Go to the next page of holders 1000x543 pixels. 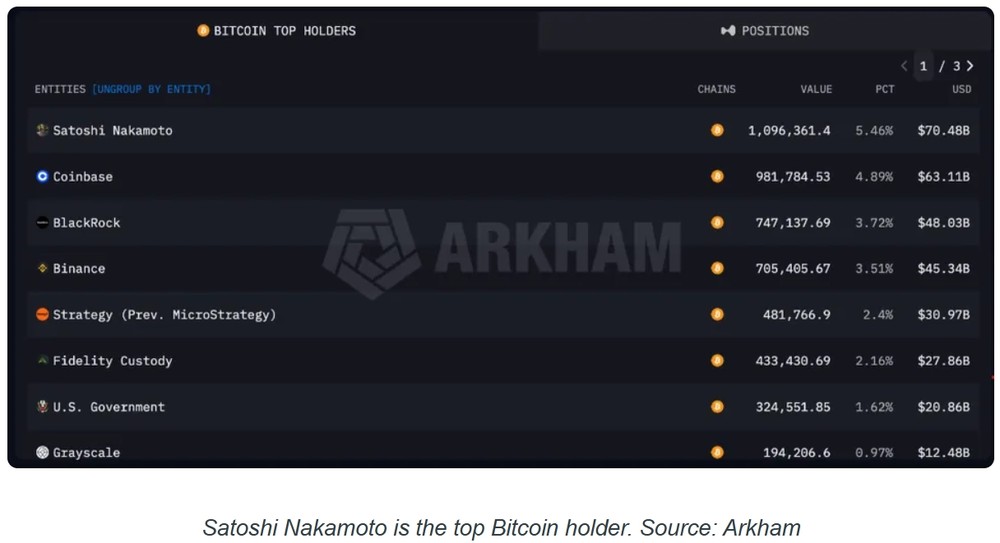(970, 66)
